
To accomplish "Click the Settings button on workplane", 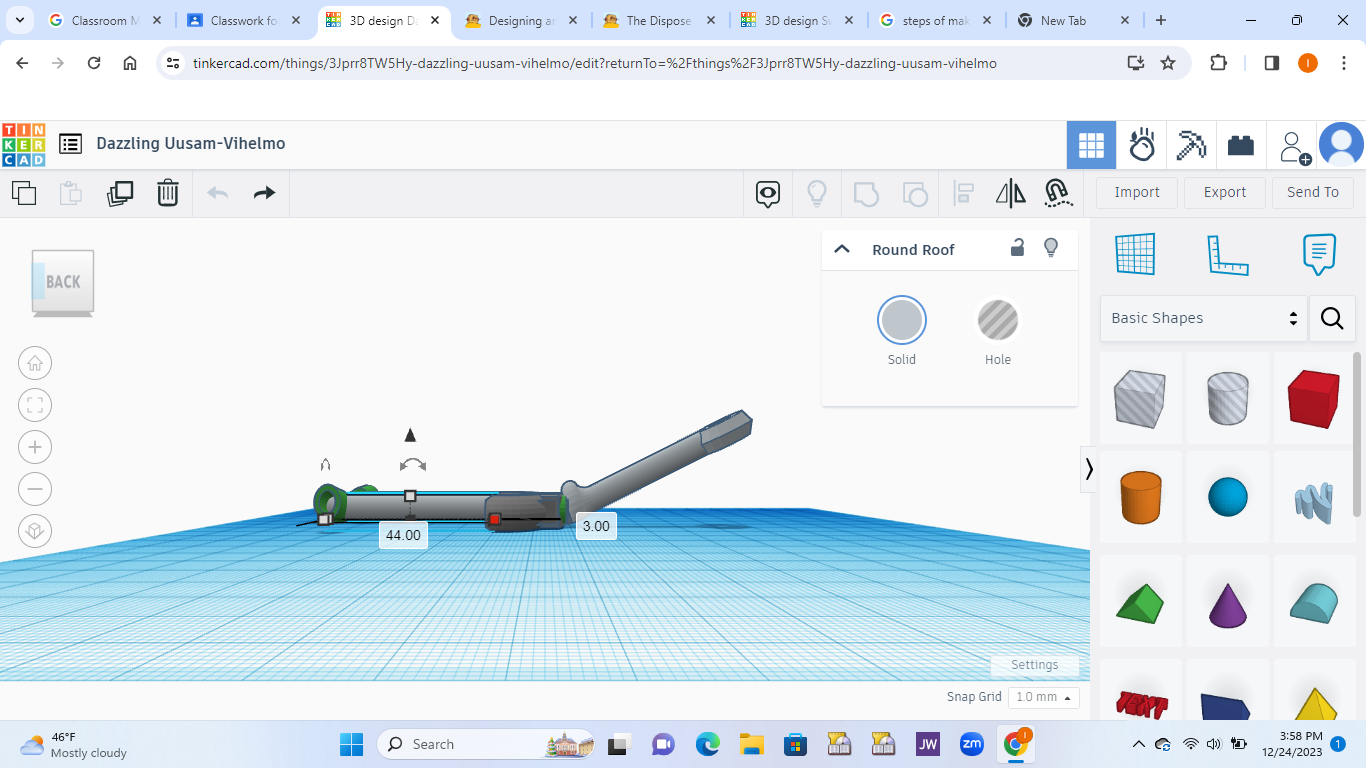I will (x=1034, y=665).
